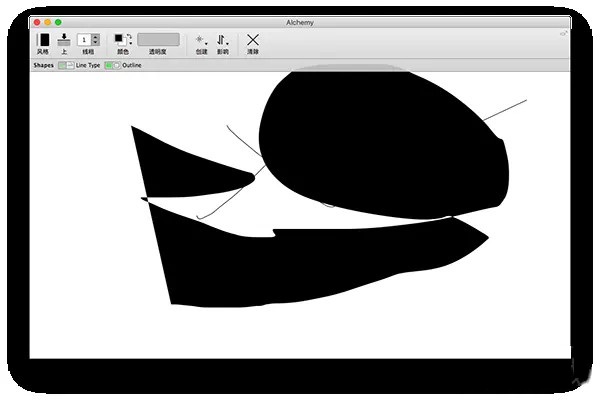Click the 线框 line width number field

(x=84, y=39)
